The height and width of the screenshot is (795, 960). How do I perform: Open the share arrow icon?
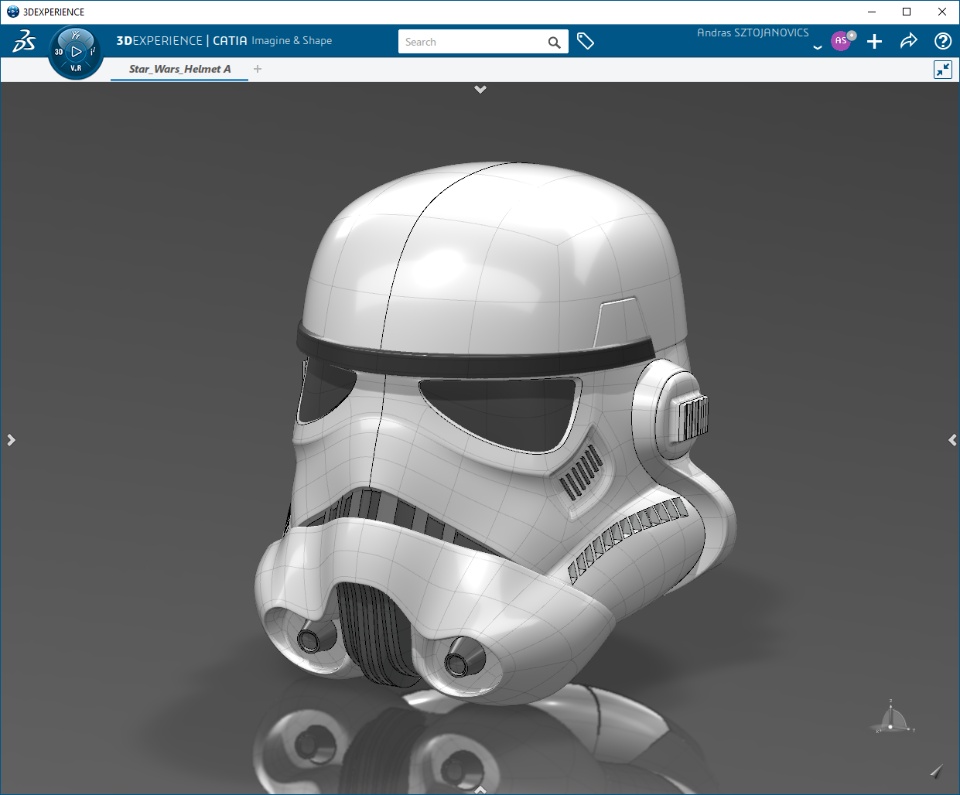(x=909, y=41)
